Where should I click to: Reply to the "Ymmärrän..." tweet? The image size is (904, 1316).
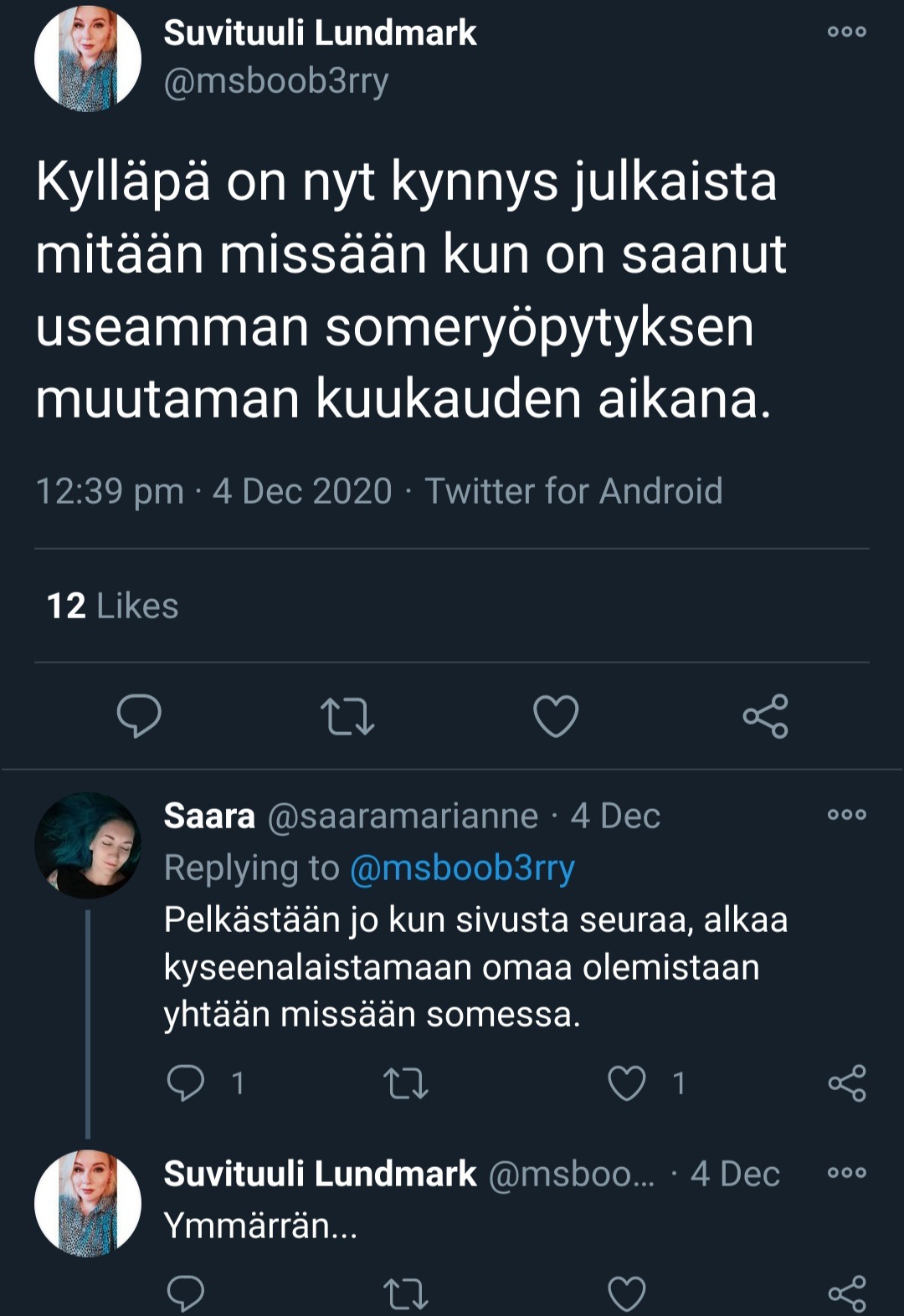(x=186, y=1293)
